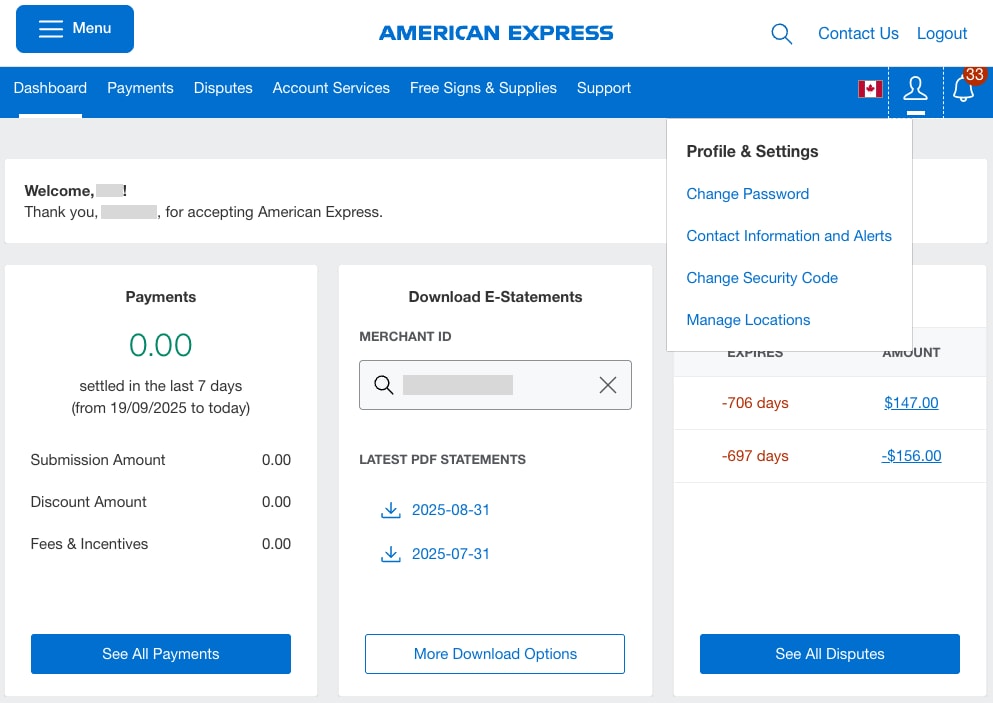This screenshot has width=993, height=703.
Task: Open More Download Options
Action: point(494,653)
